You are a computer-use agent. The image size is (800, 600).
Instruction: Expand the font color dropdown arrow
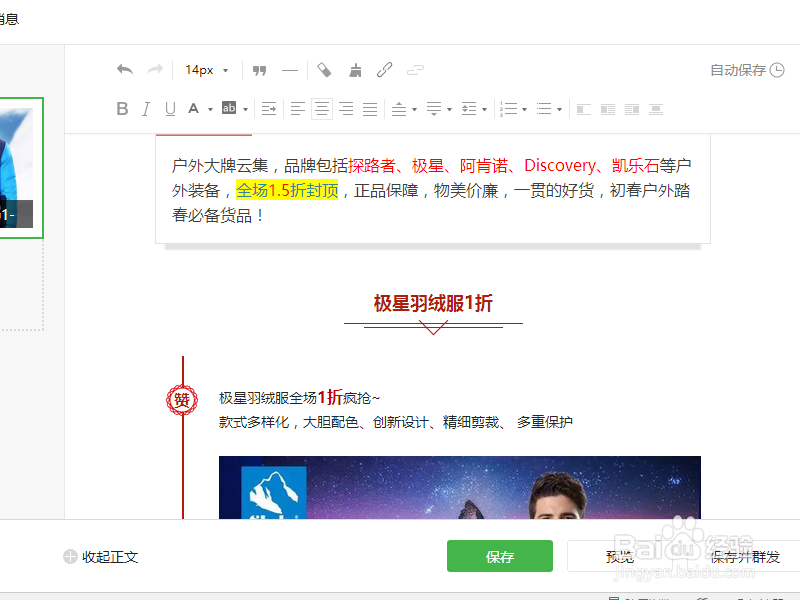208,108
